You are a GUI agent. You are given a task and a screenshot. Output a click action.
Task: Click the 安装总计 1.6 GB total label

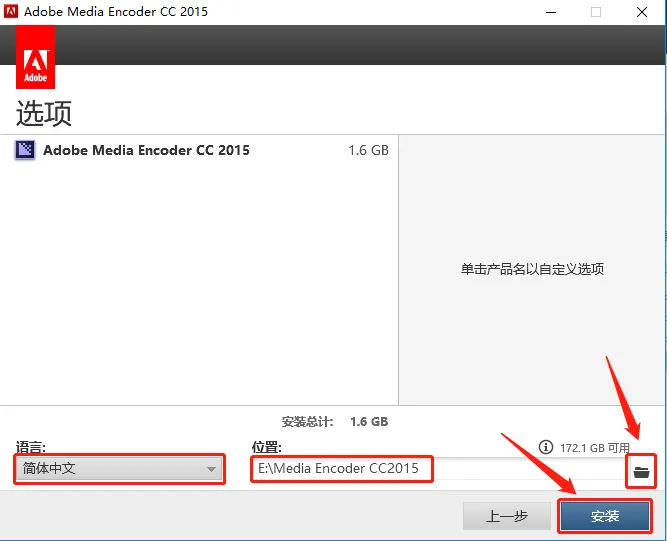(x=335, y=421)
